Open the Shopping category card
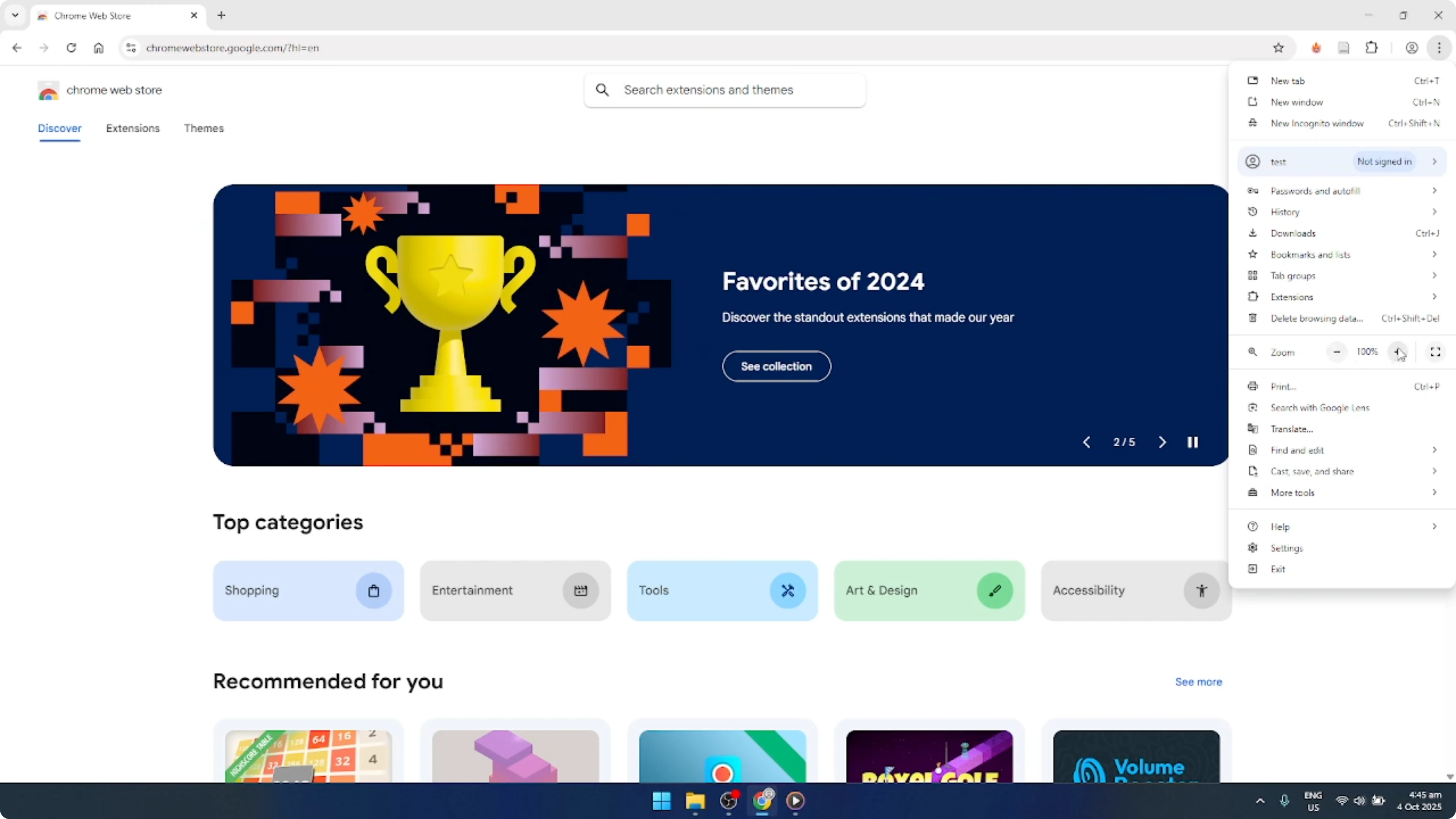1456x819 pixels. coord(309,591)
